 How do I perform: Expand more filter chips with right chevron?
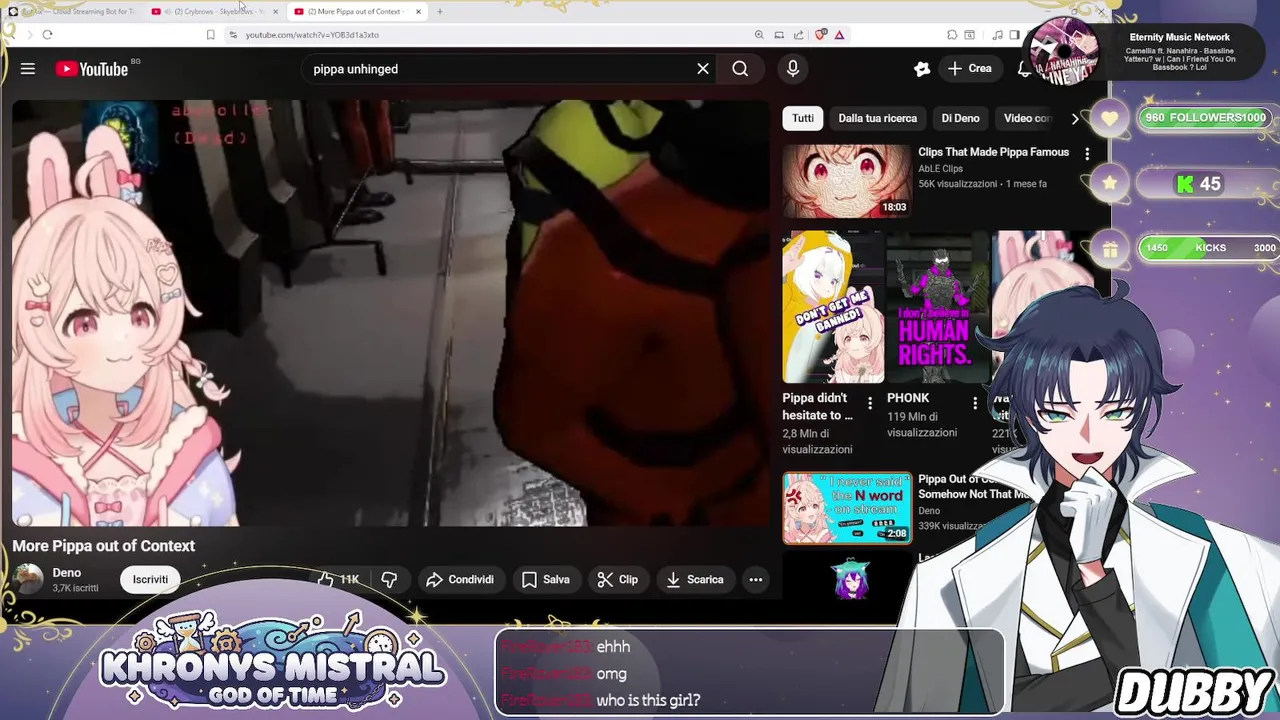[x=1075, y=118]
